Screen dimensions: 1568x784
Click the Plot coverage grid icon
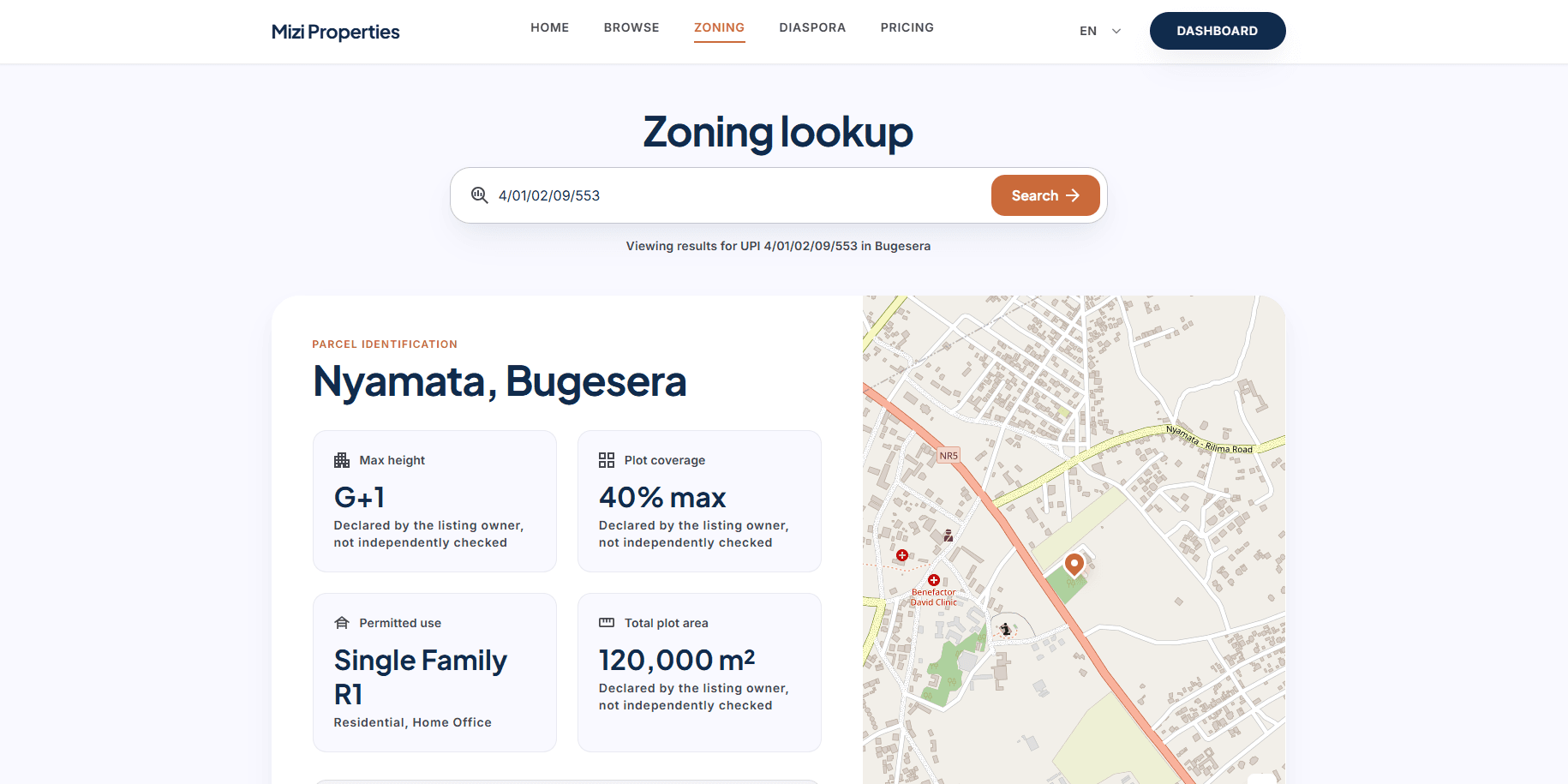[x=607, y=460]
